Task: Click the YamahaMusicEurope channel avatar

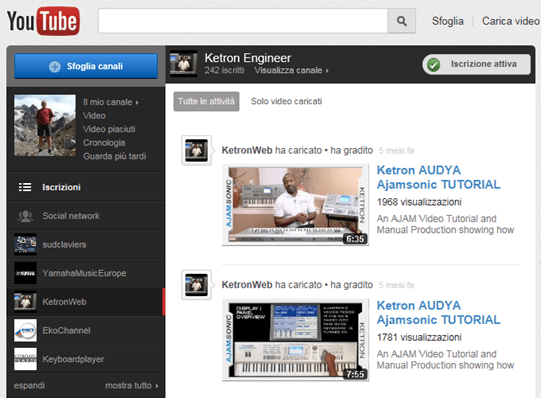Action: pos(25,273)
